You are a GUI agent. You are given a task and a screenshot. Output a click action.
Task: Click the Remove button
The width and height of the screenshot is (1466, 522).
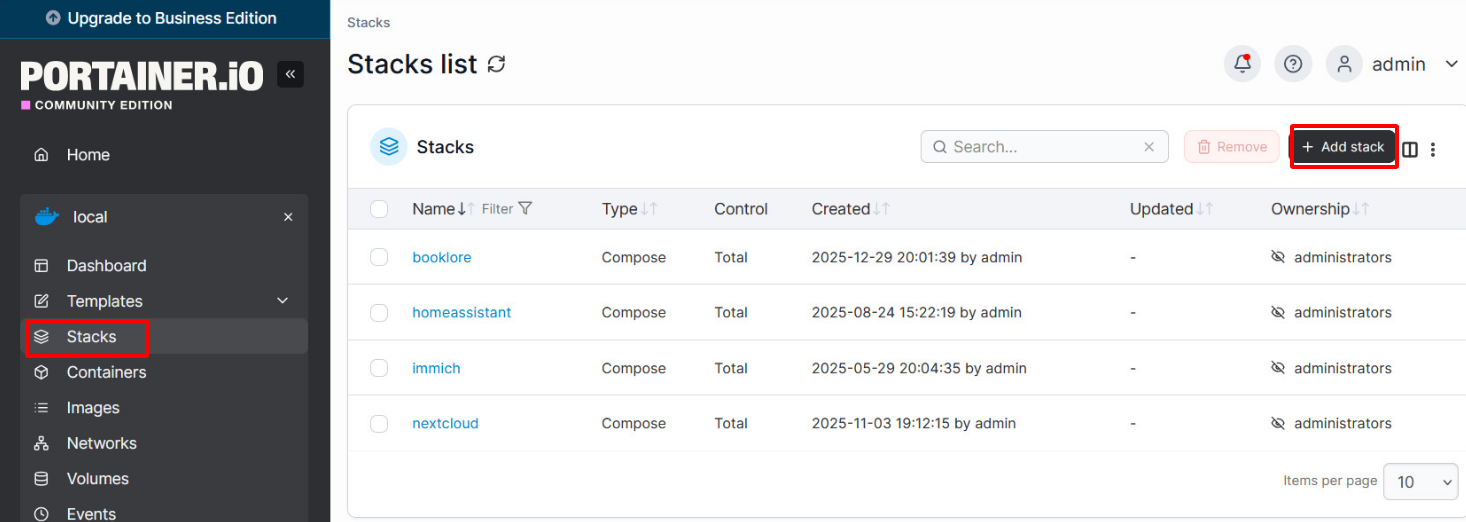(1232, 147)
